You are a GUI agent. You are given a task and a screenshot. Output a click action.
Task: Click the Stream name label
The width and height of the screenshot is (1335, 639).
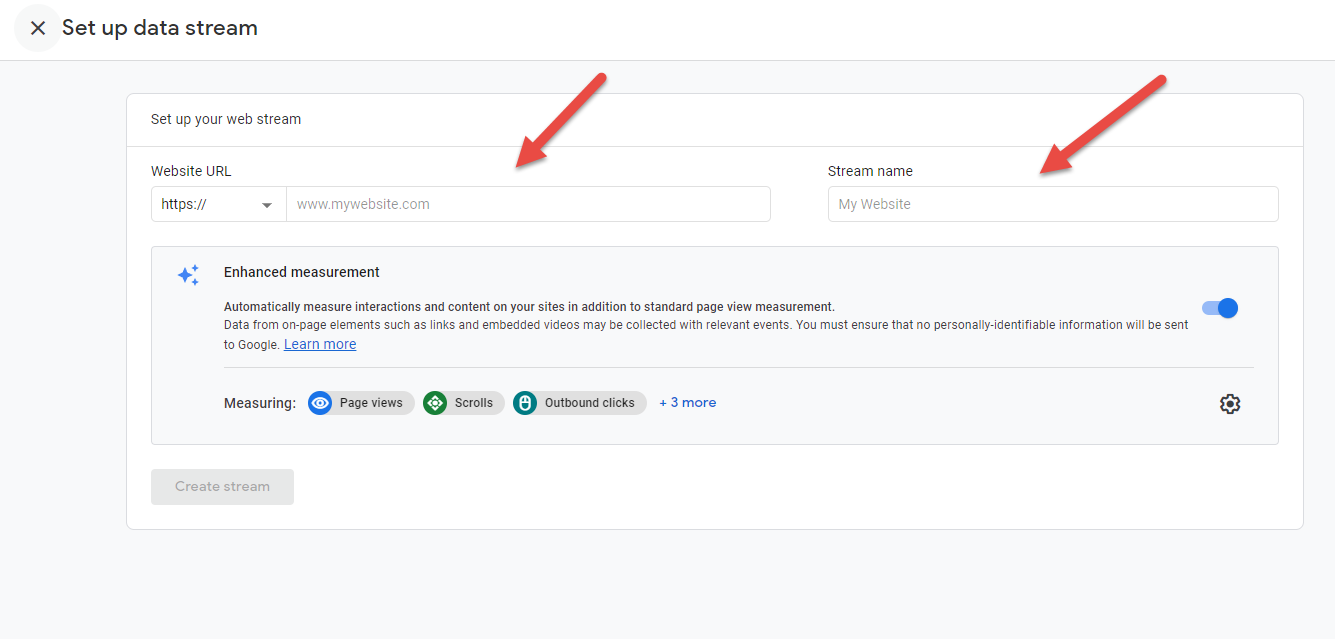tap(870, 171)
